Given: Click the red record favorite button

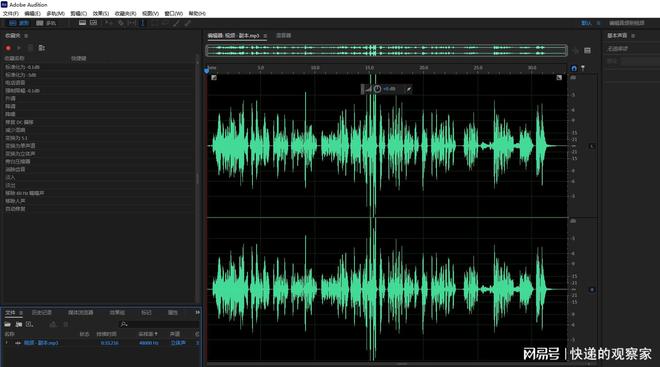Looking at the screenshot, I should [8, 48].
